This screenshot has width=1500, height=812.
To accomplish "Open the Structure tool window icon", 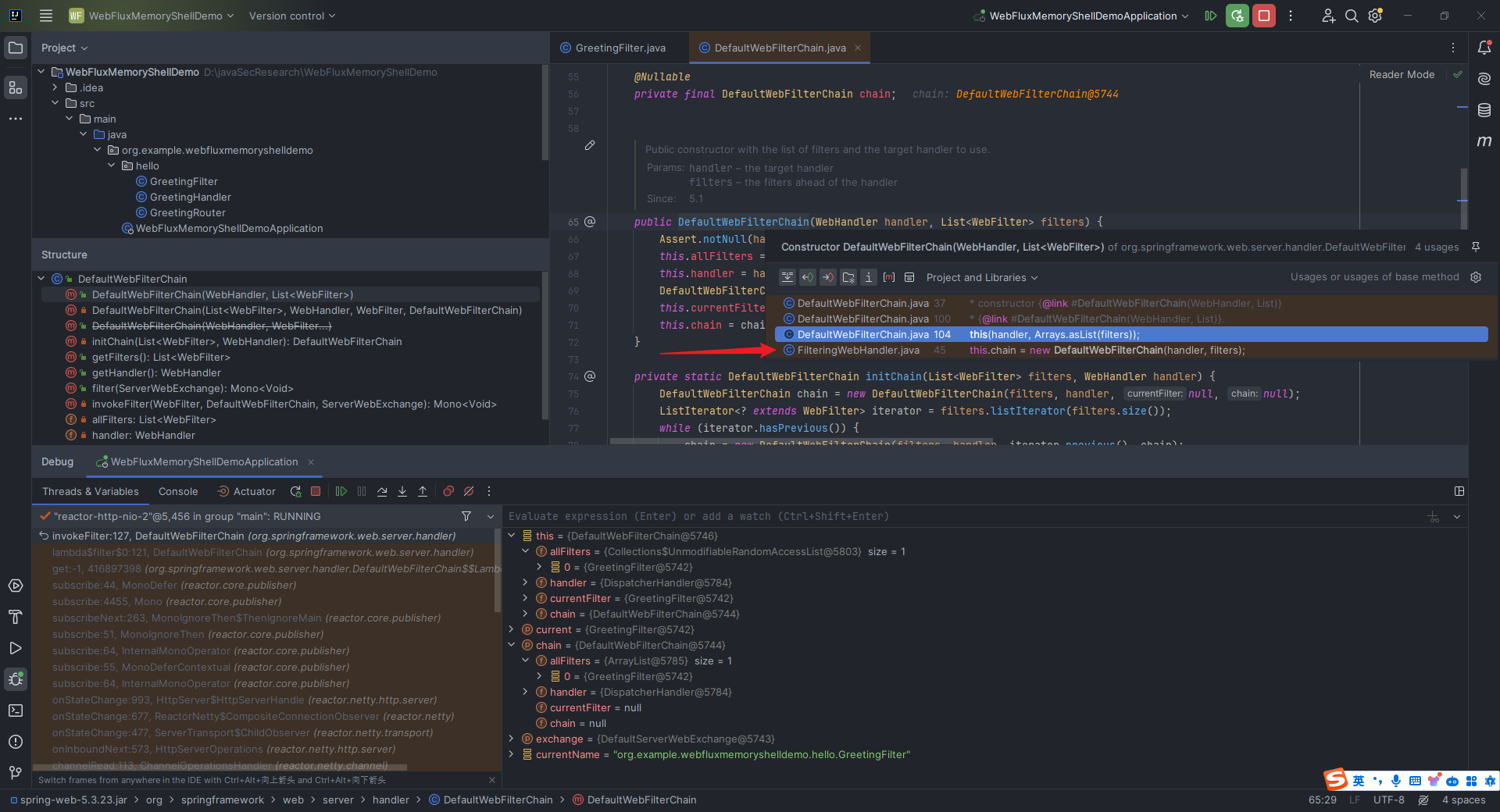I will [x=16, y=87].
